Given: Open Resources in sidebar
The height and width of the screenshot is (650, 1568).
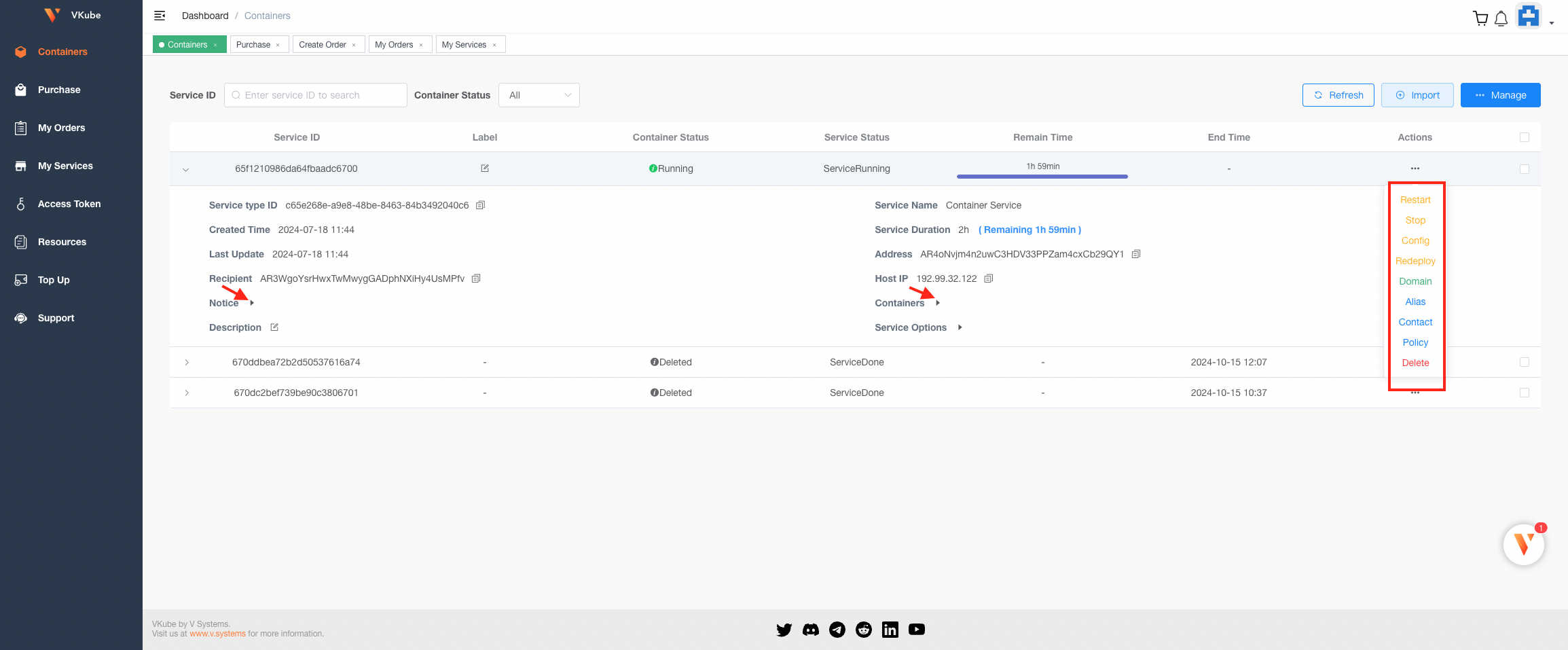Looking at the screenshot, I should pos(62,242).
